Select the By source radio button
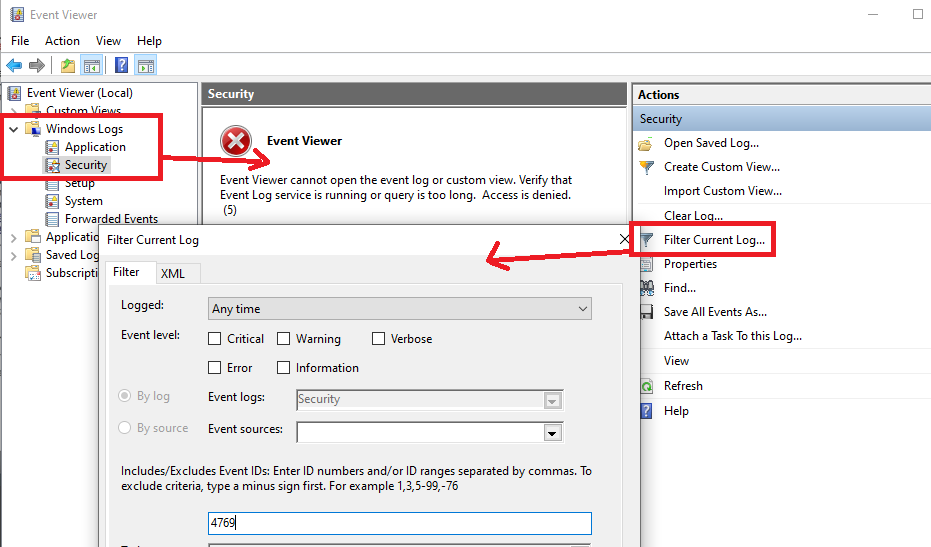The height and width of the screenshot is (547, 931). coord(124,428)
